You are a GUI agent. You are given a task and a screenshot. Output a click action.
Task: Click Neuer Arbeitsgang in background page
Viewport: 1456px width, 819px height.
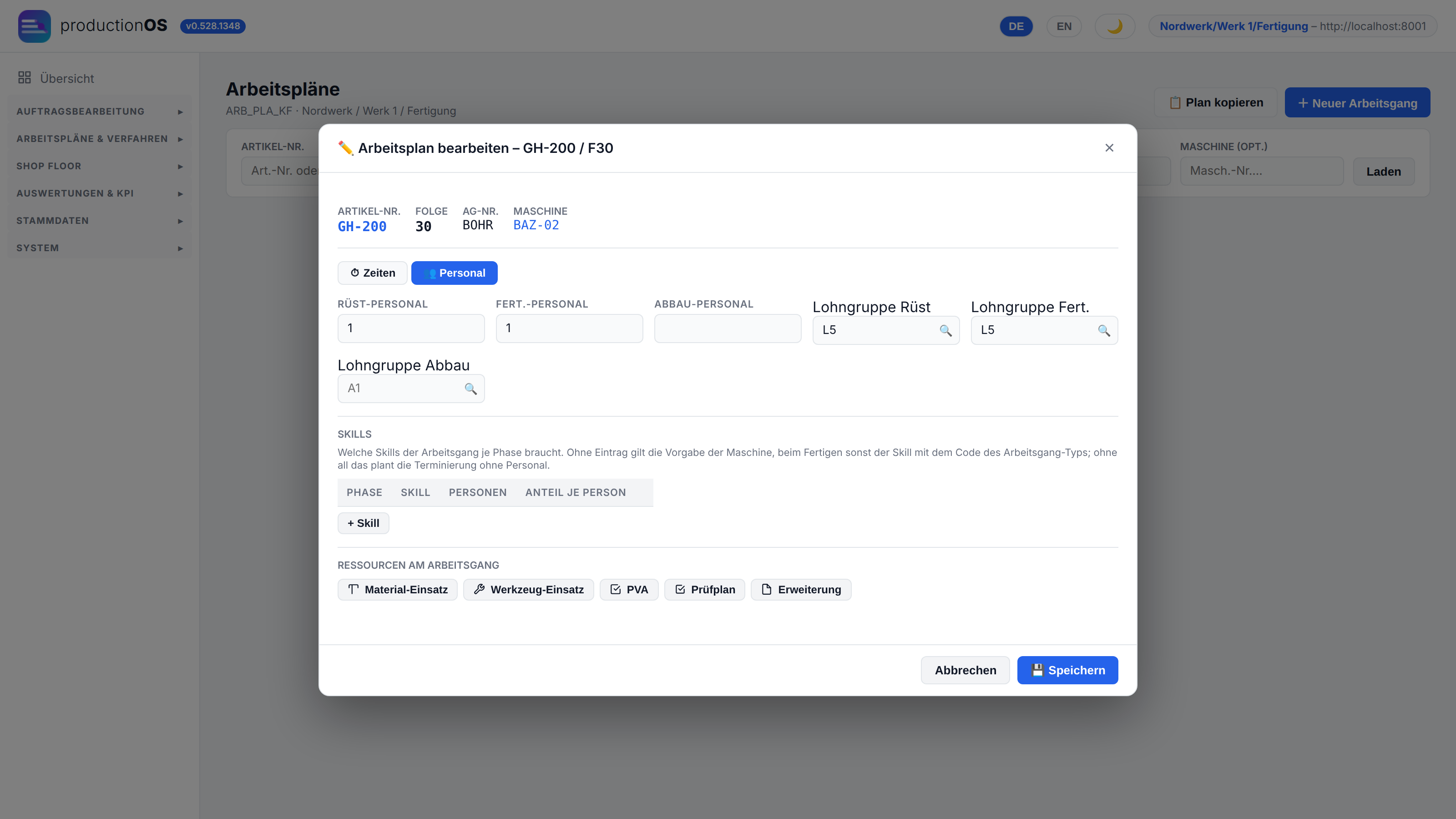(x=1357, y=103)
